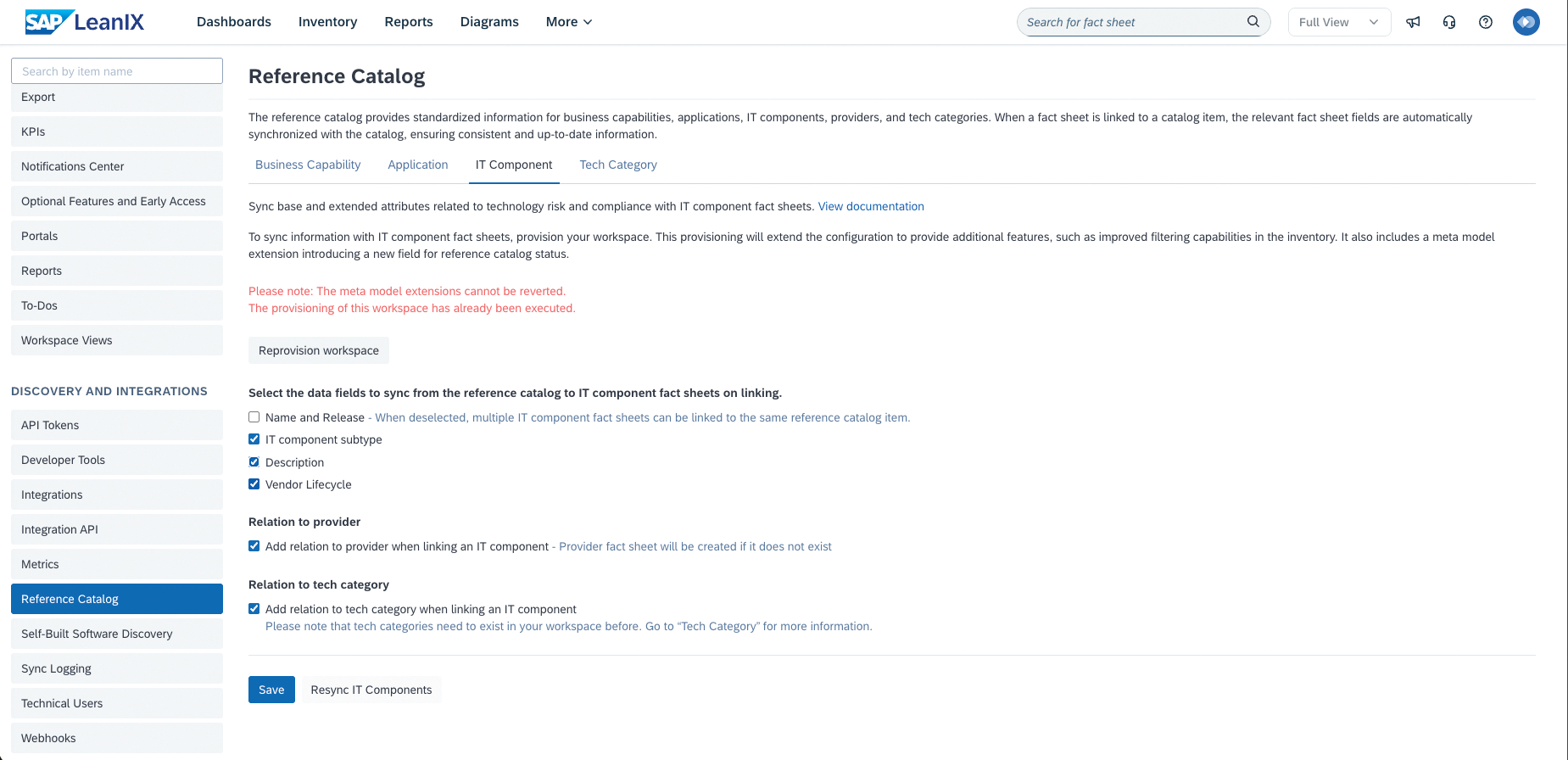Open Self-Built Software Discovery
Screen dimensions: 1568x760
point(117,634)
